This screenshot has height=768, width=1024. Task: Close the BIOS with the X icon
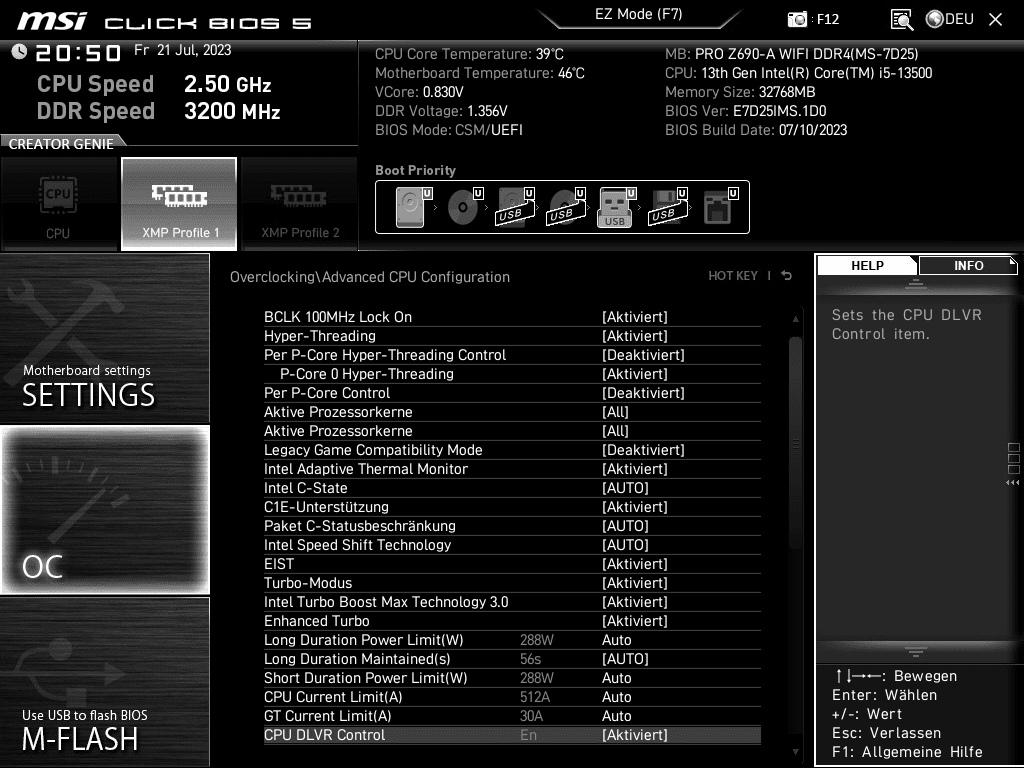coord(995,20)
